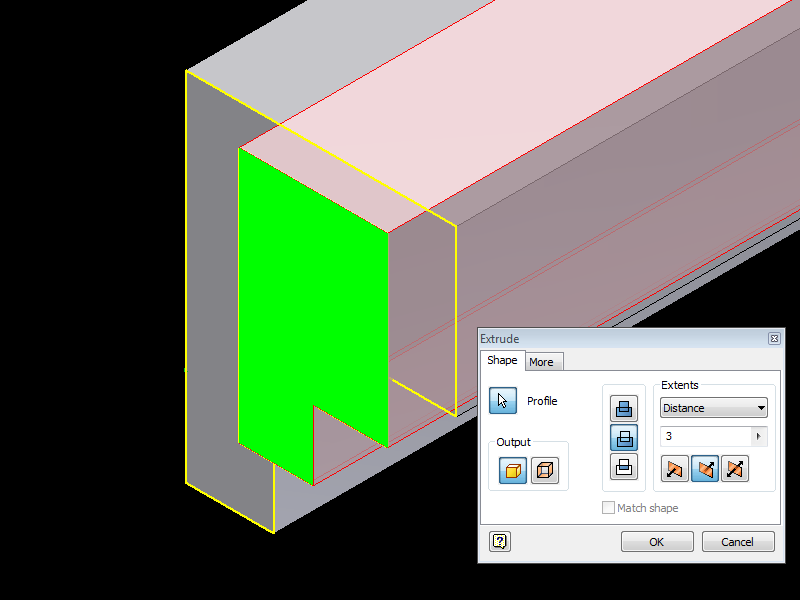Open the Extrude help button
Image resolution: width=800 pixels, height=600 pixels.
(x=500, y=541)
